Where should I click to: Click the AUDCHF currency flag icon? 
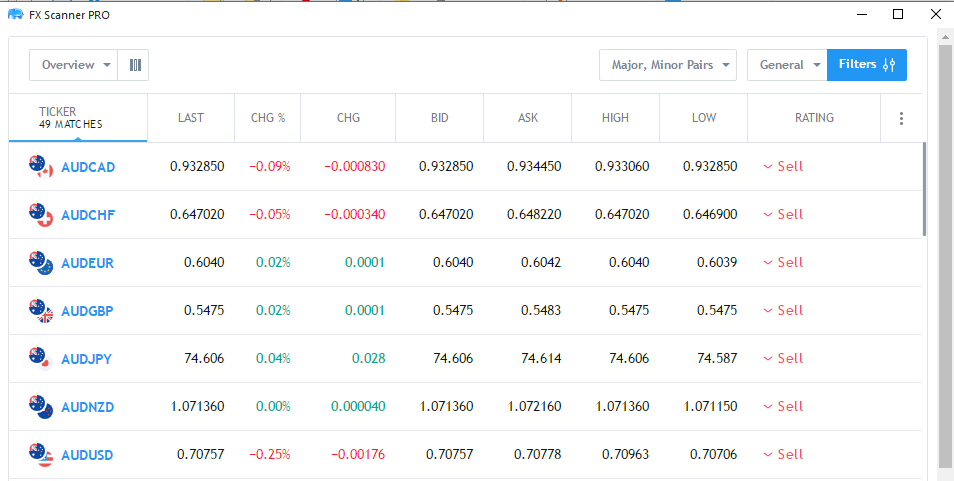click(41, 215)
